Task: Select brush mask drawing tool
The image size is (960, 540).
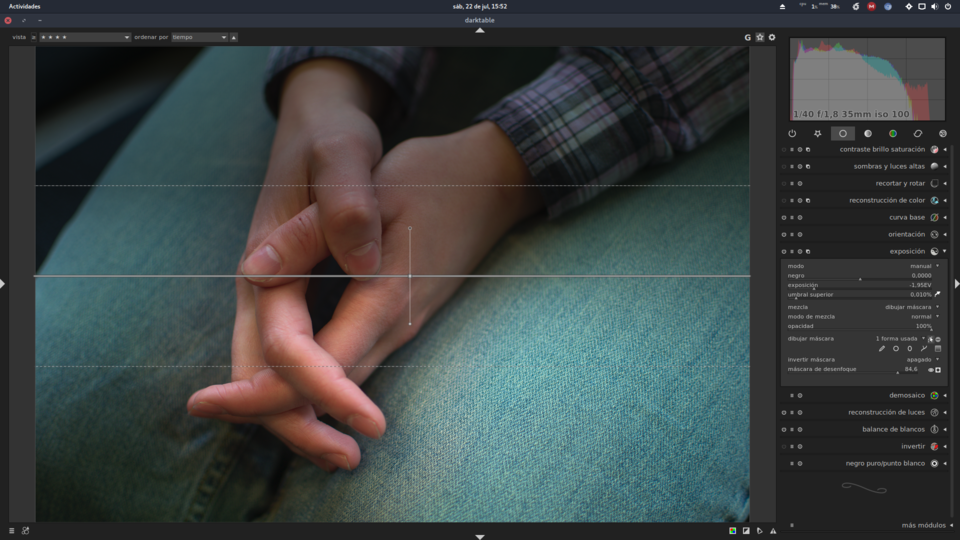Action: pos(882,349)
